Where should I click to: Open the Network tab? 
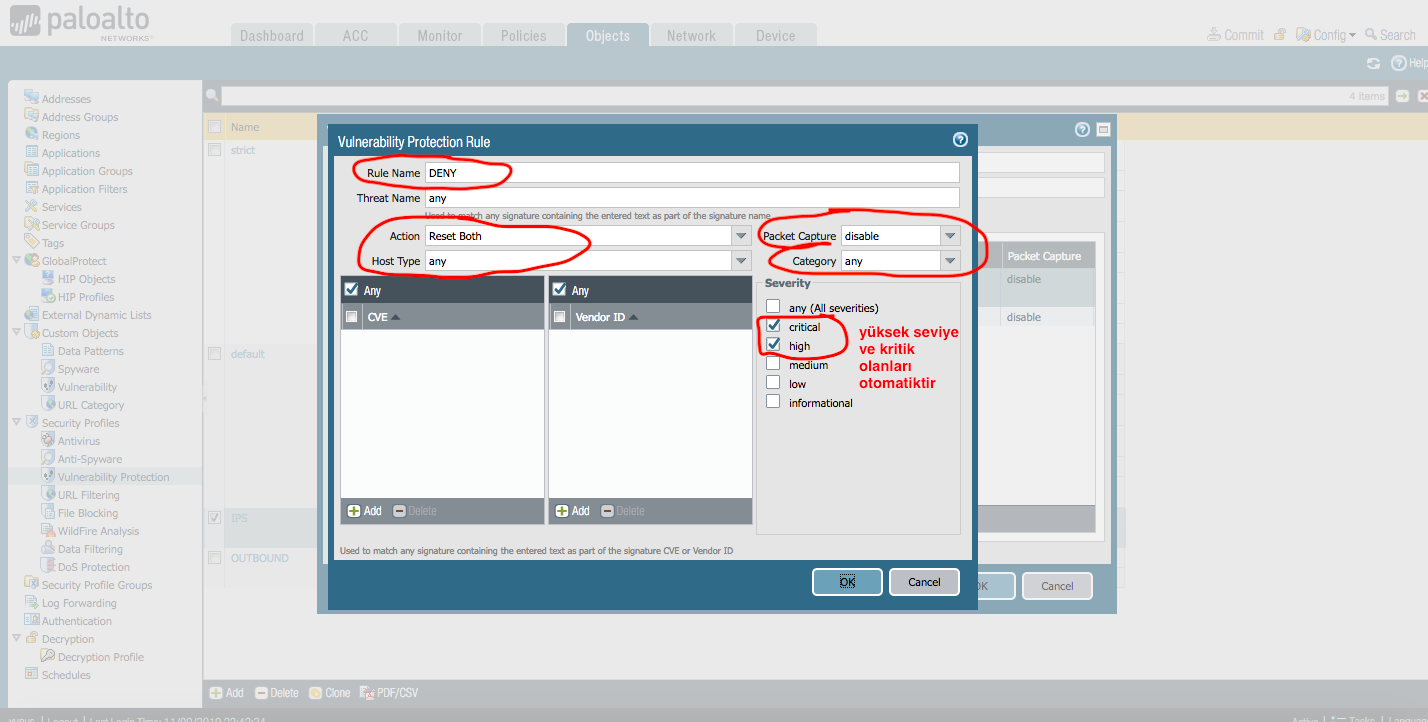(x=691, y=36)
